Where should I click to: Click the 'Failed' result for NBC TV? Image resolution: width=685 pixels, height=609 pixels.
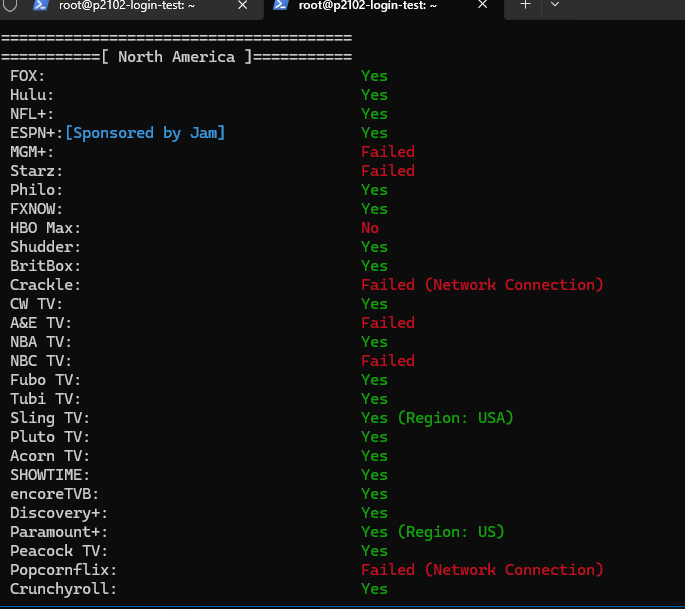point(388,361)
